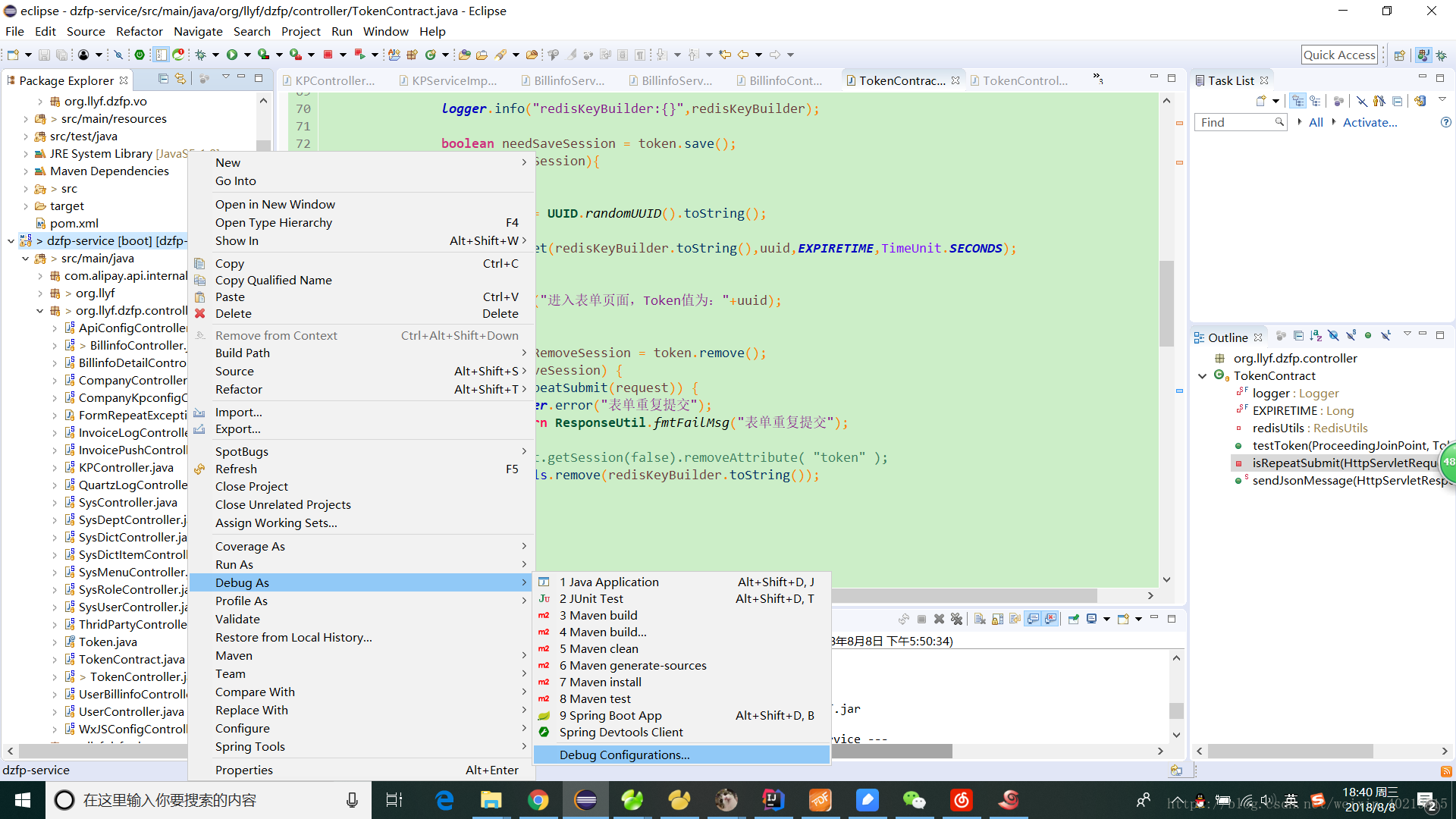Expand the src/main/resources folder
1456x819 pixels.
(26, 119)
